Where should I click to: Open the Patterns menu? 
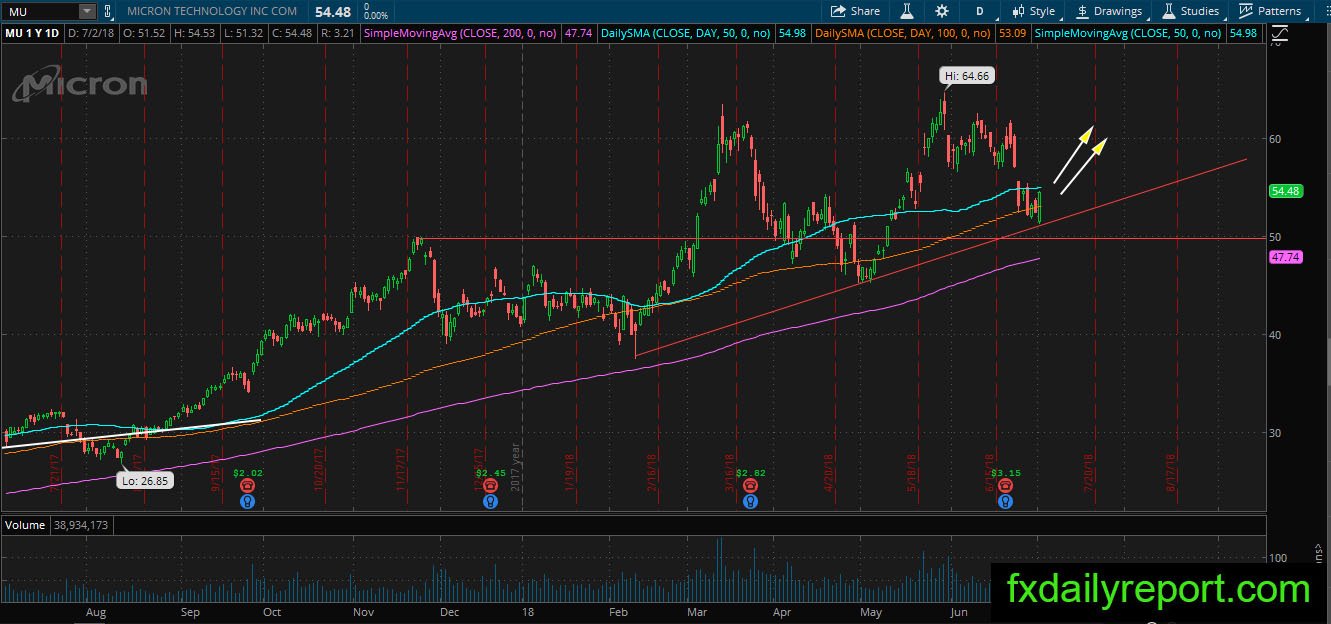tap(1270, 11)
